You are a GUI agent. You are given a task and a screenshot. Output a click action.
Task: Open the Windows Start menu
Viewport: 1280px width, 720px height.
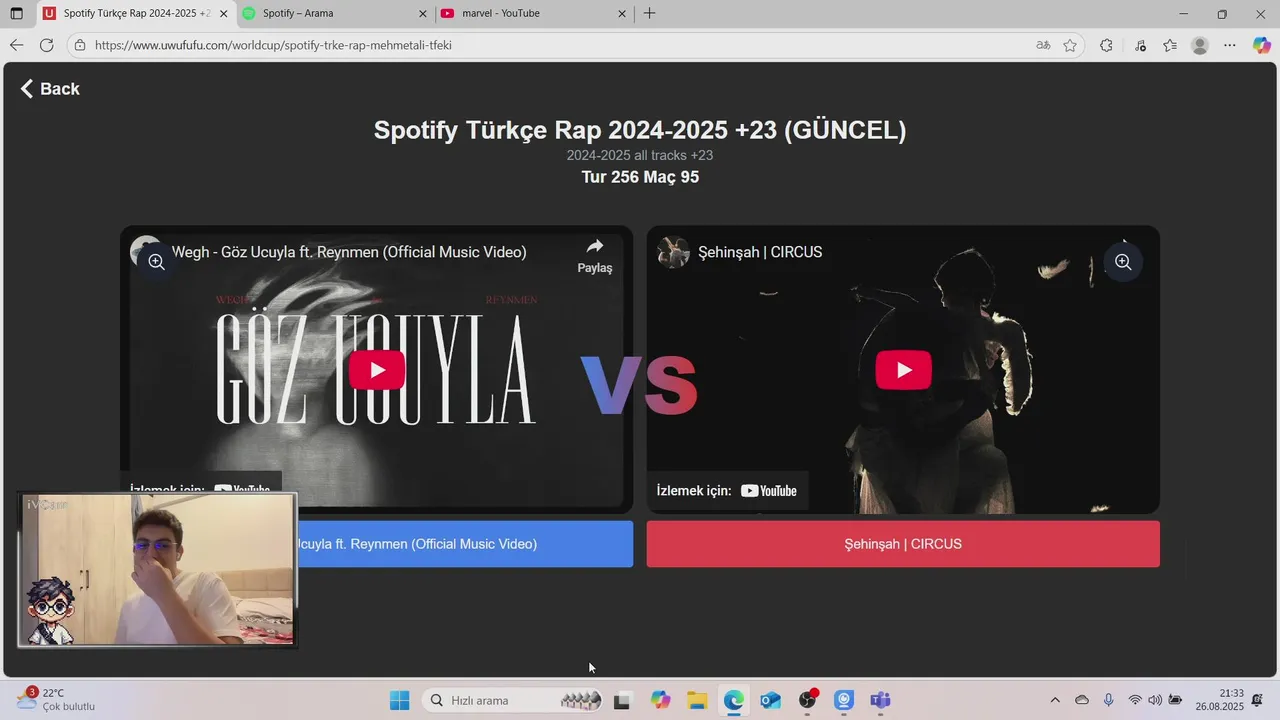point(399,700)
